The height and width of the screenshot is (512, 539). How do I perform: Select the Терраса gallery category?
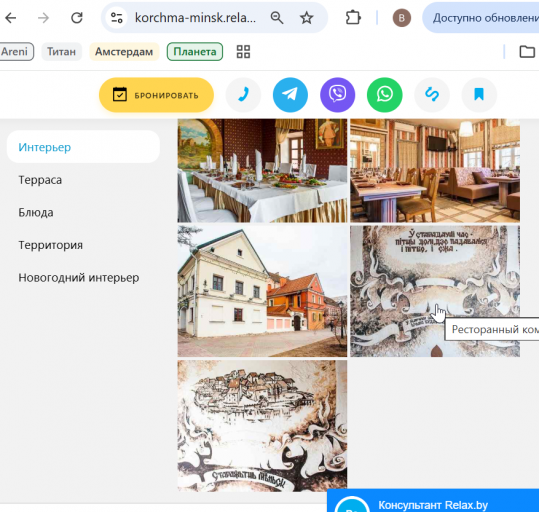click(x=40, y=180)
